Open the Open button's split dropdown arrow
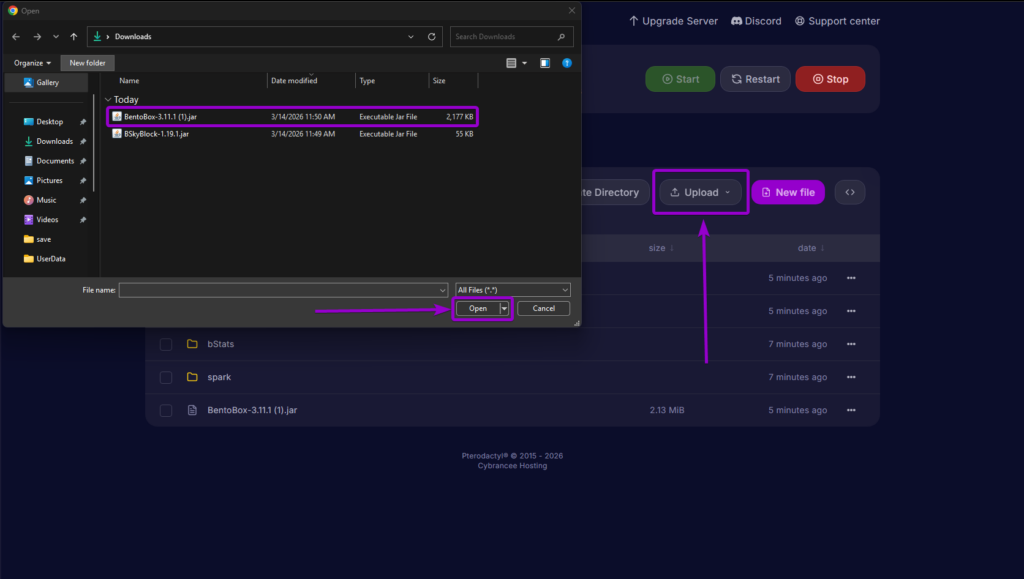This screenshot has width=1024, height=579. tap(505, 308)
